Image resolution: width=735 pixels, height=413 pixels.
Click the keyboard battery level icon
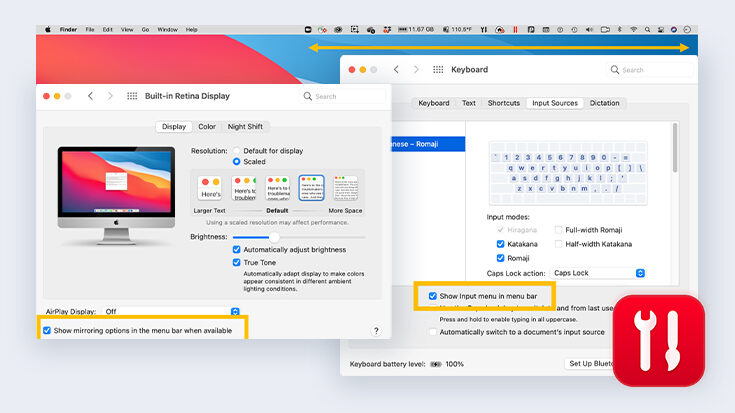tap(436, 364)
